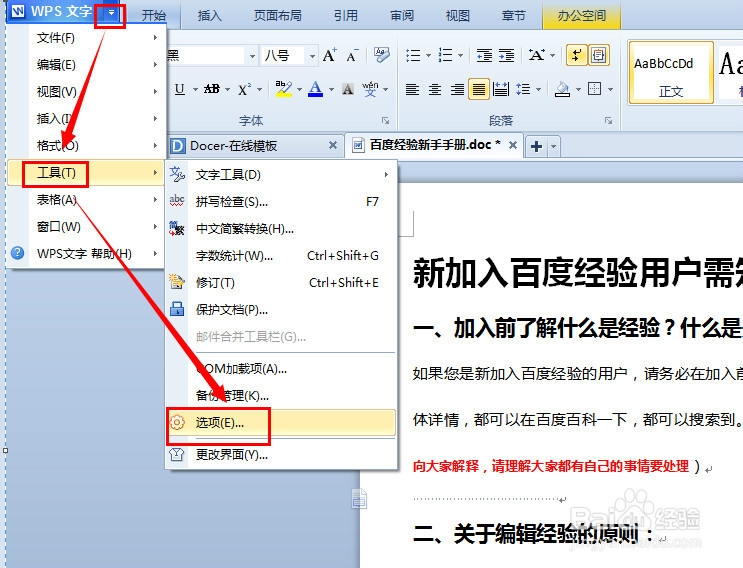
Task: Open paragraph dialog launcher in 段落 group
Action: coord(608,121)
